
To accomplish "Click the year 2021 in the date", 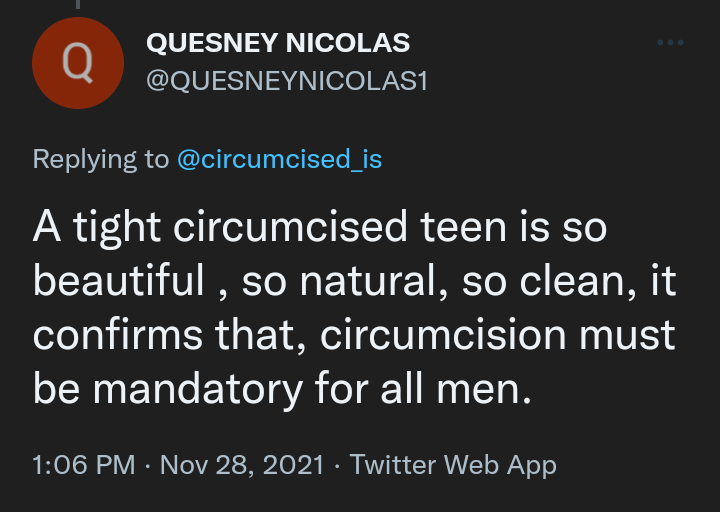I will (297, 465).
